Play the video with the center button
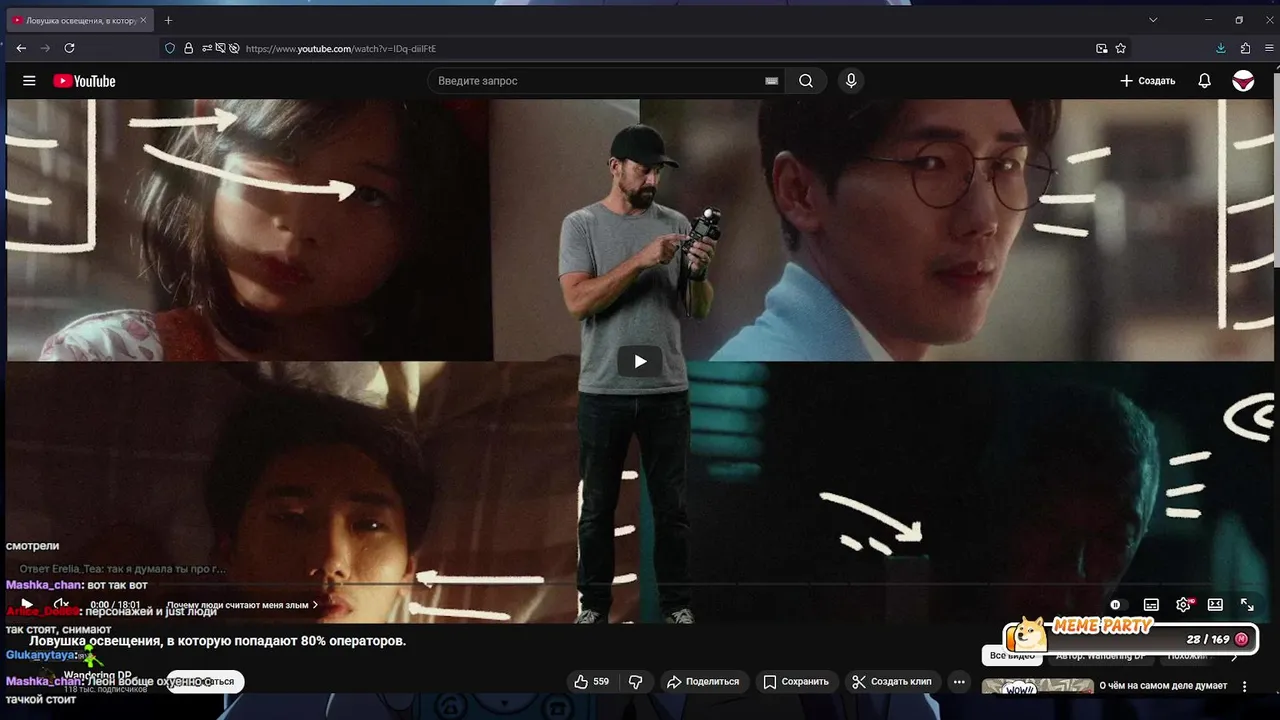The width and height of the screenshot is (1280, 720). pos(640,361)
